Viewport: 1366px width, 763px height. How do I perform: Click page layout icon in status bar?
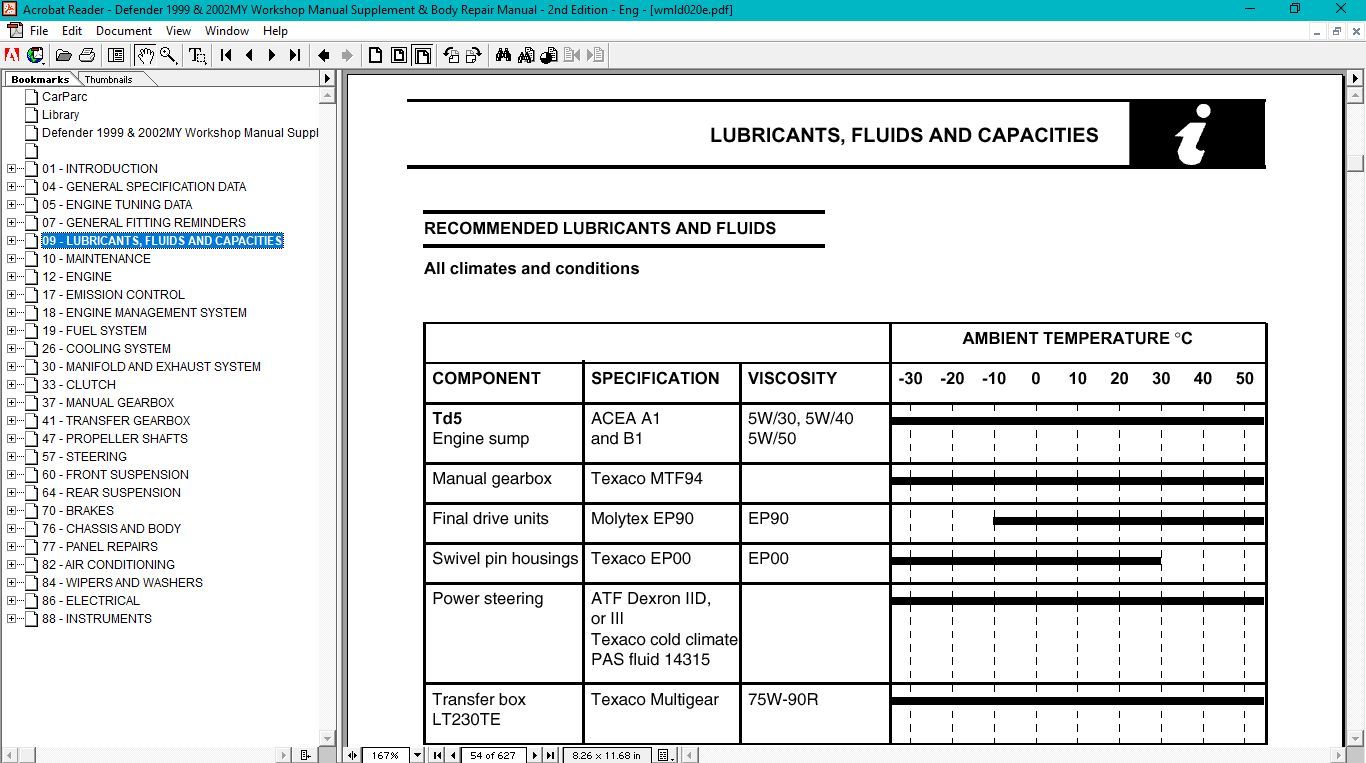[x=666, y=755]
